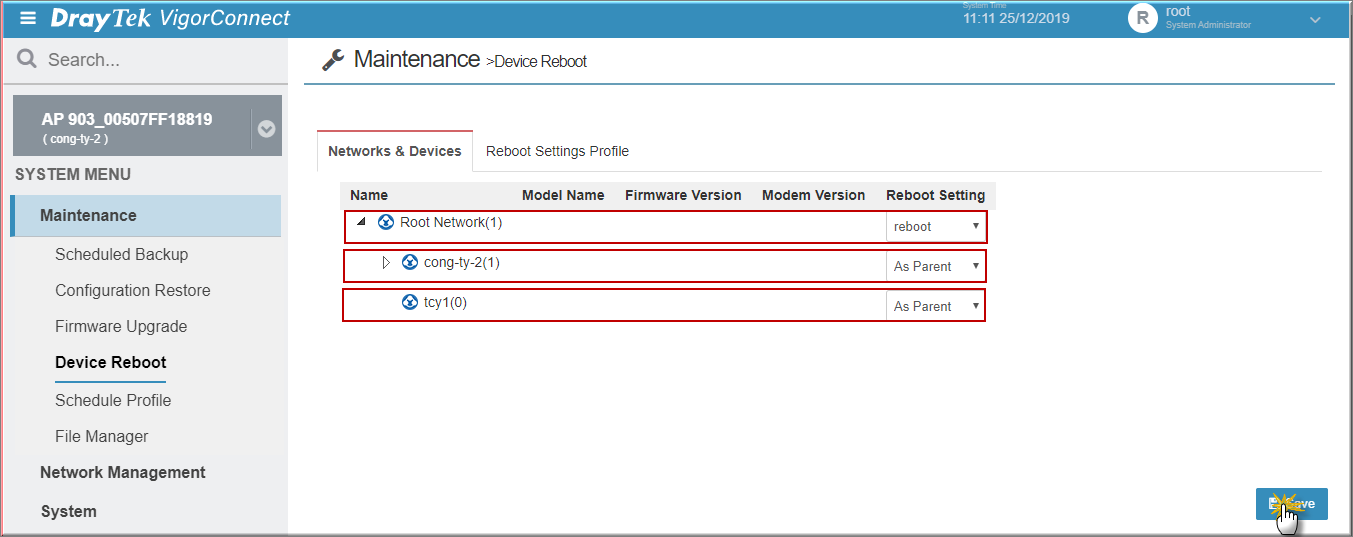
Task: Switch to Networks & Devices tab
Action: pyautogui.click(x=395, y=151)
